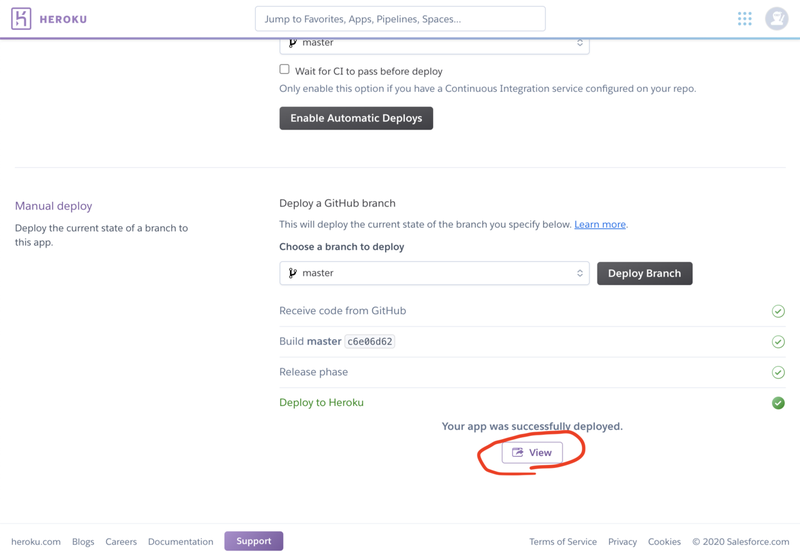Enable Wait for CI to pass checkbox

point(284,69)
